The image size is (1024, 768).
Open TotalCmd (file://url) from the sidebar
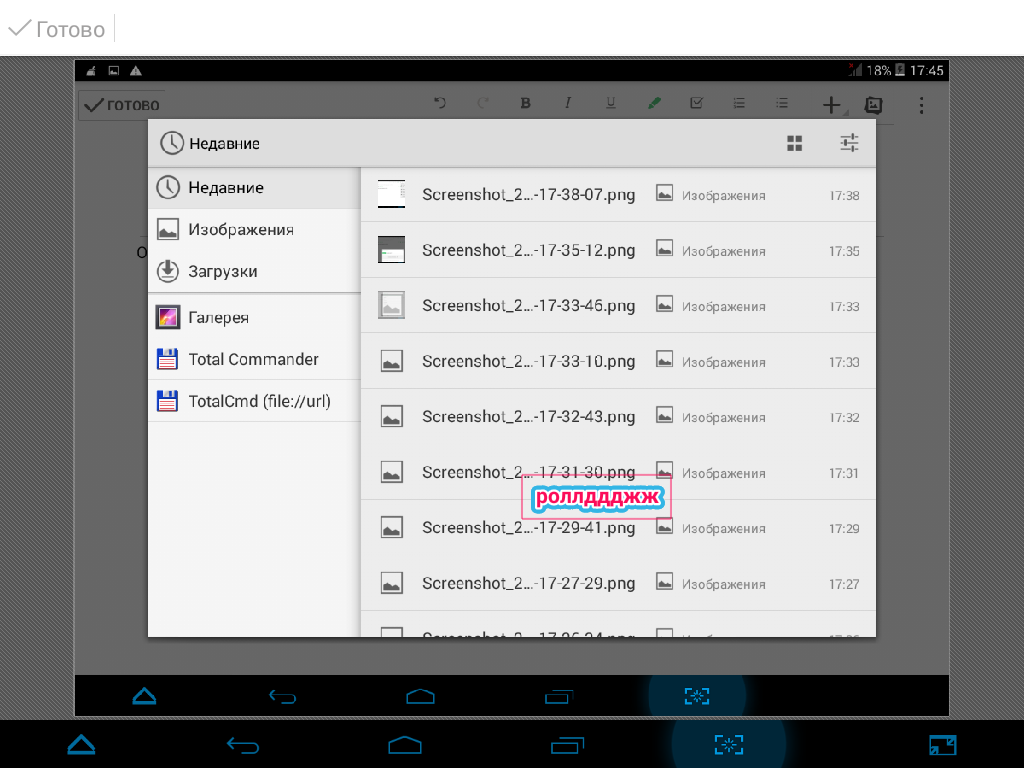click(254, 401)
